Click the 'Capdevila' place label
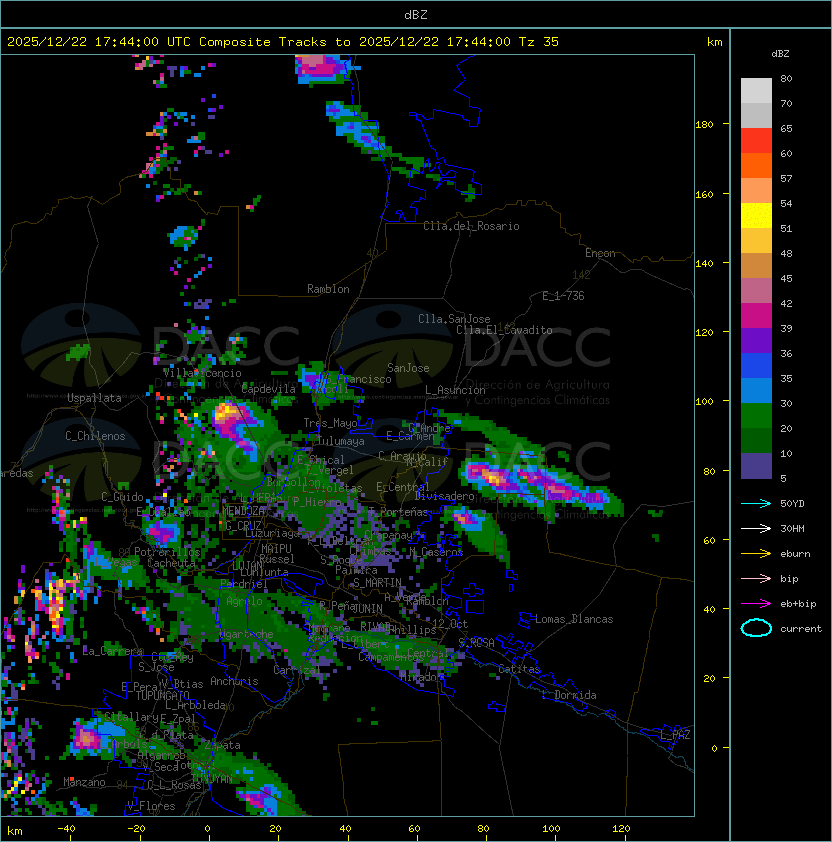This screenshot has height=842, width=832. pyautogui.click(x=268, y=389)
